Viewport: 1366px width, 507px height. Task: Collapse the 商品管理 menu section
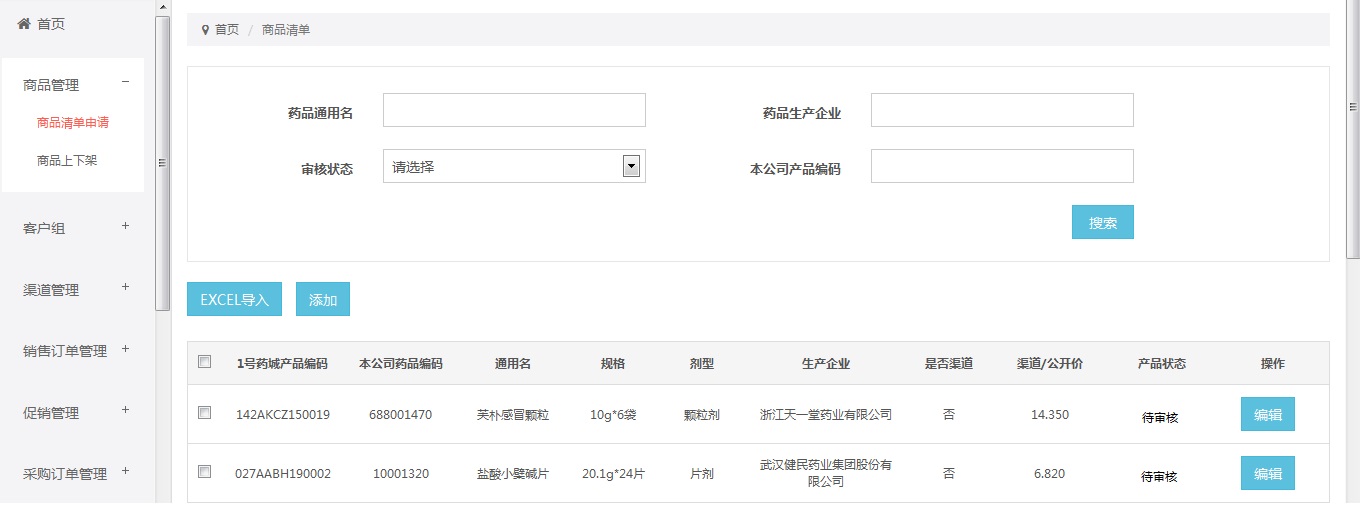tap(125, 83)
